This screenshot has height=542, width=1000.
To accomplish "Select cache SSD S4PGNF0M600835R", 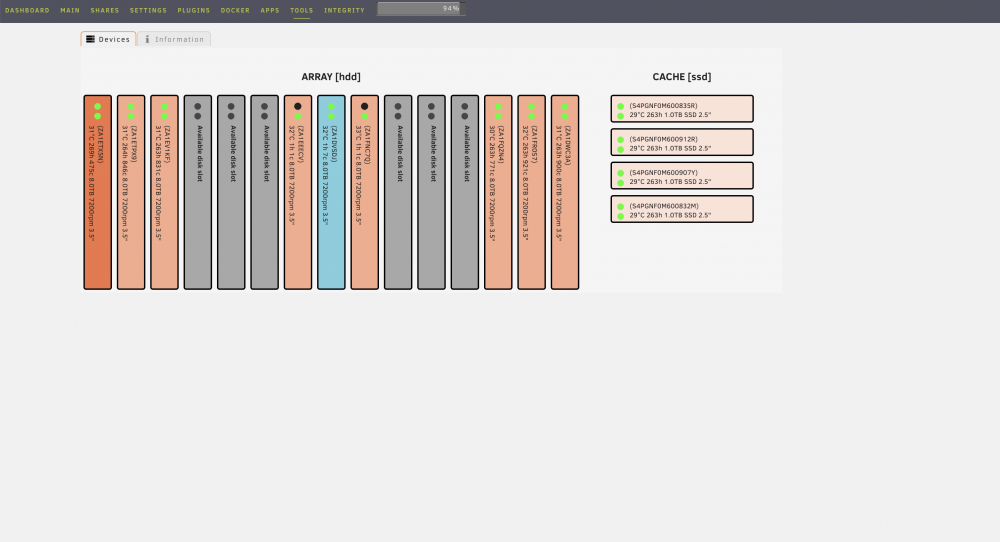I will click(x=682, y=108).
